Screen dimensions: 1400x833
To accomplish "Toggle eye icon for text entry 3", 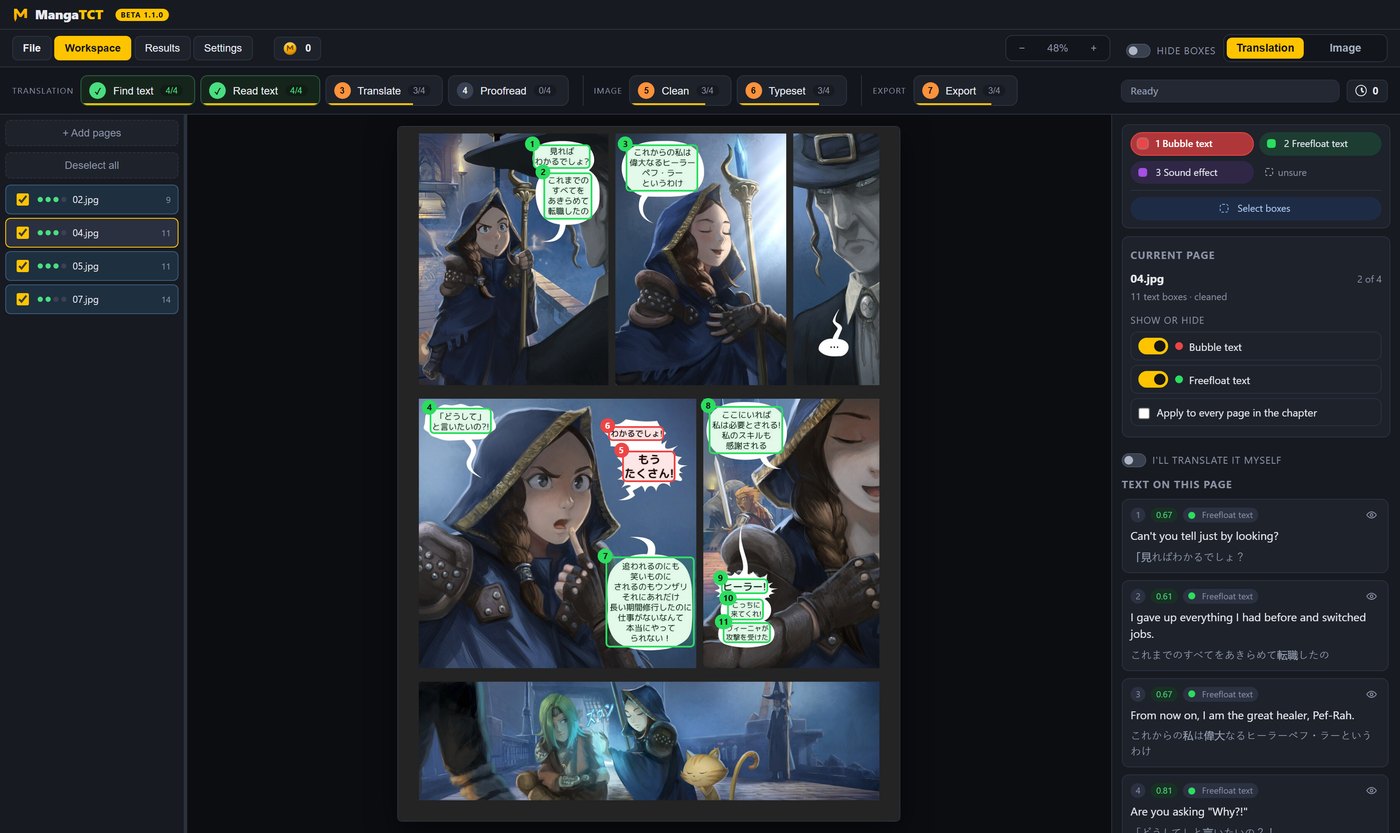I will [x=1371, y=694].
